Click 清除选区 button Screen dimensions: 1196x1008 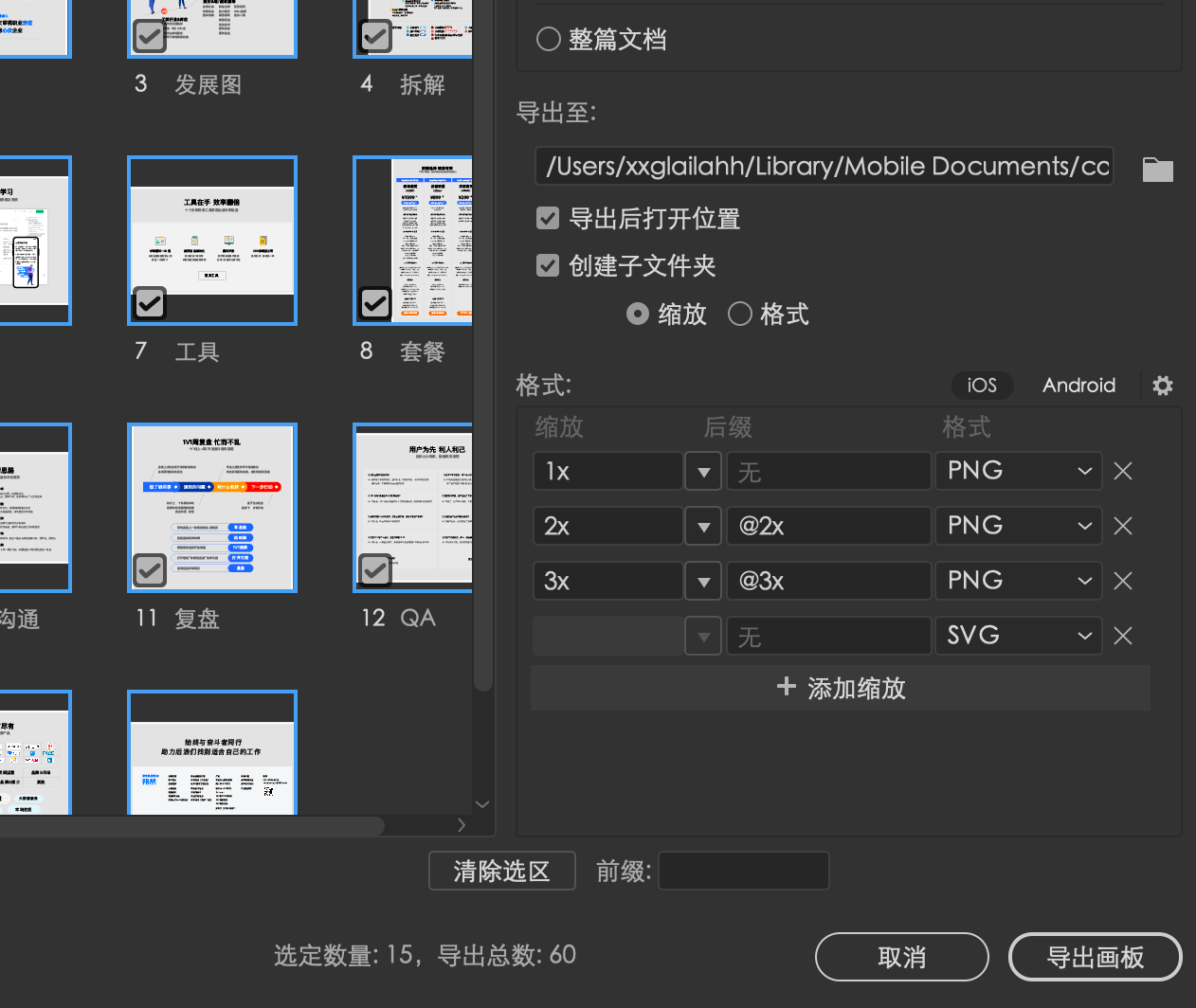[502, 871]
